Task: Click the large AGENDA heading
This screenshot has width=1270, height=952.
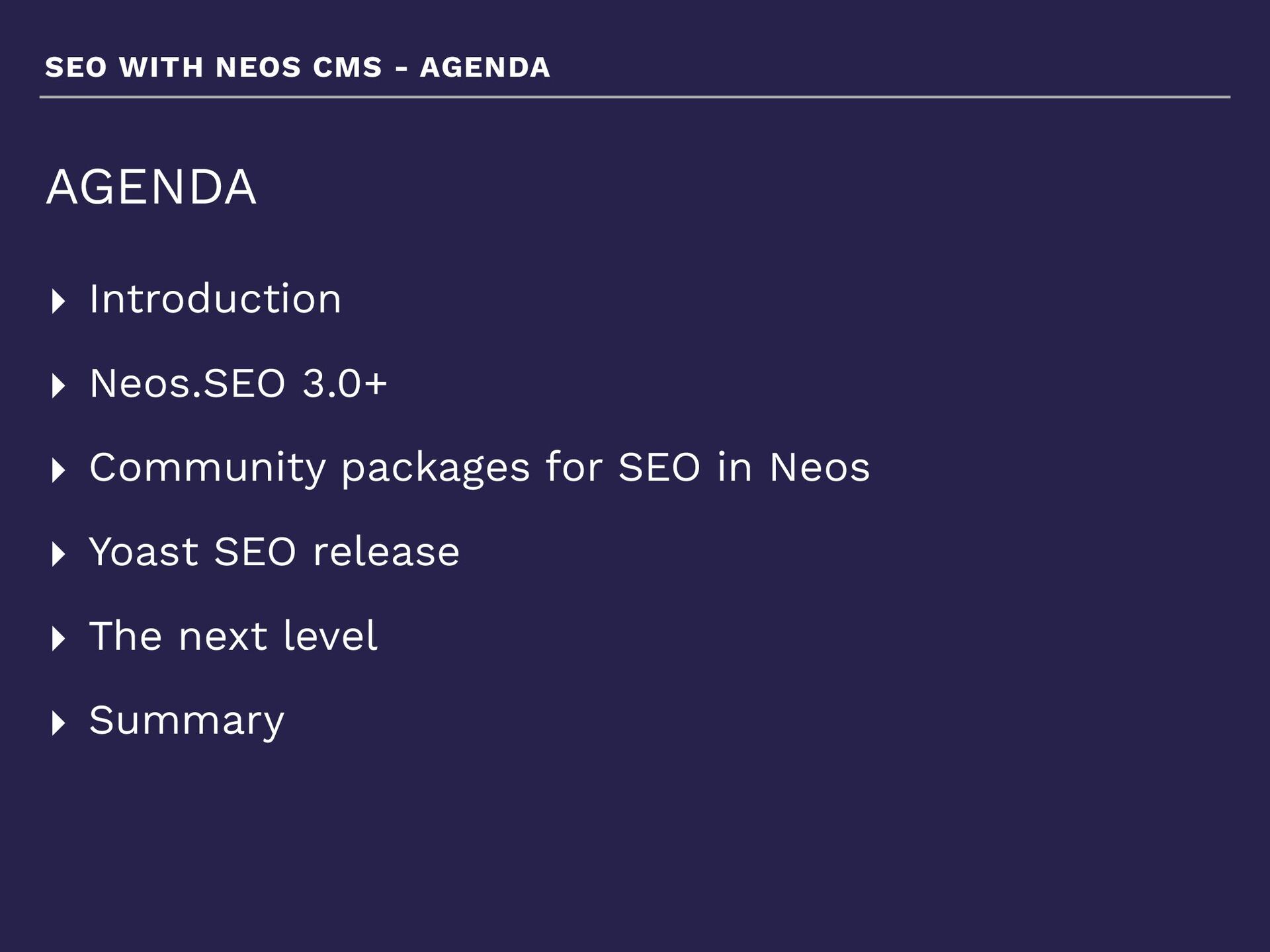Action: click(x=151, y=187)
